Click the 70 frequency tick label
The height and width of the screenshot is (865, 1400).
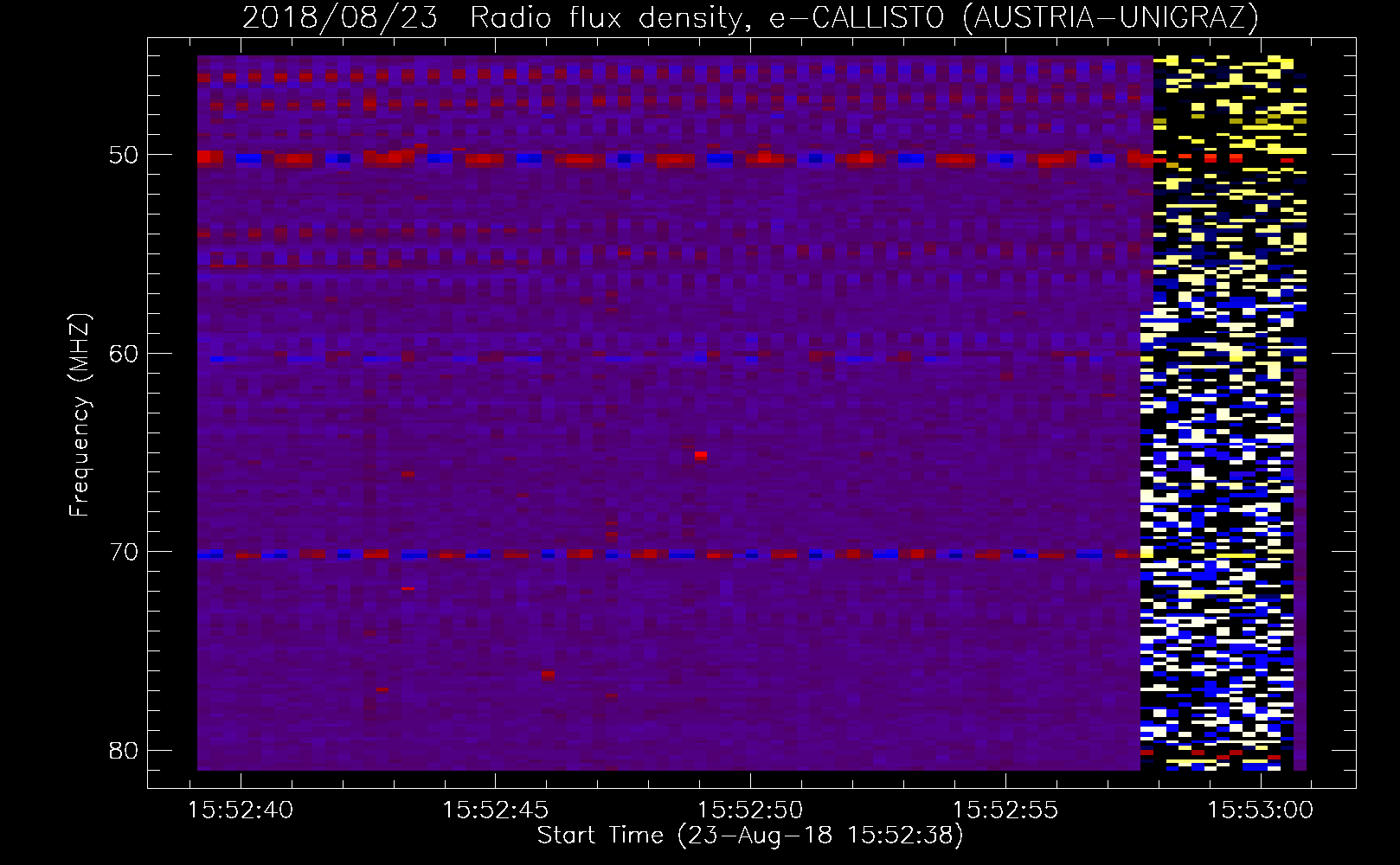pyautogui.click(x=124, y=552)
